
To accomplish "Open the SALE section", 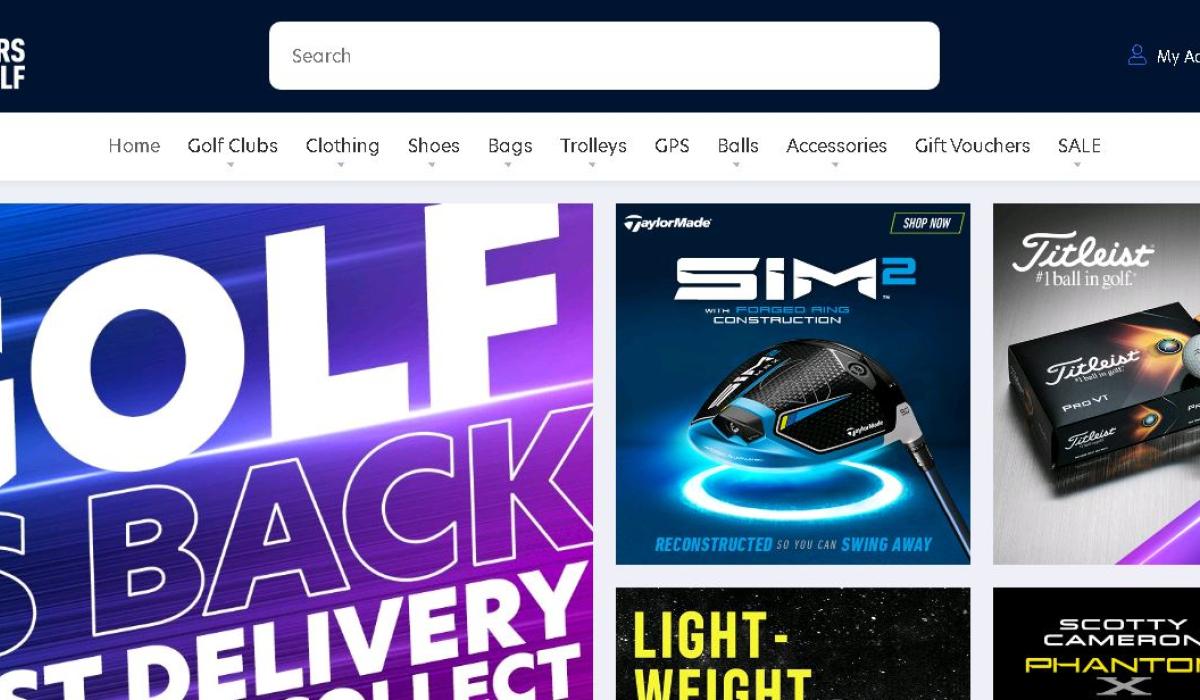I will 1079,146.
